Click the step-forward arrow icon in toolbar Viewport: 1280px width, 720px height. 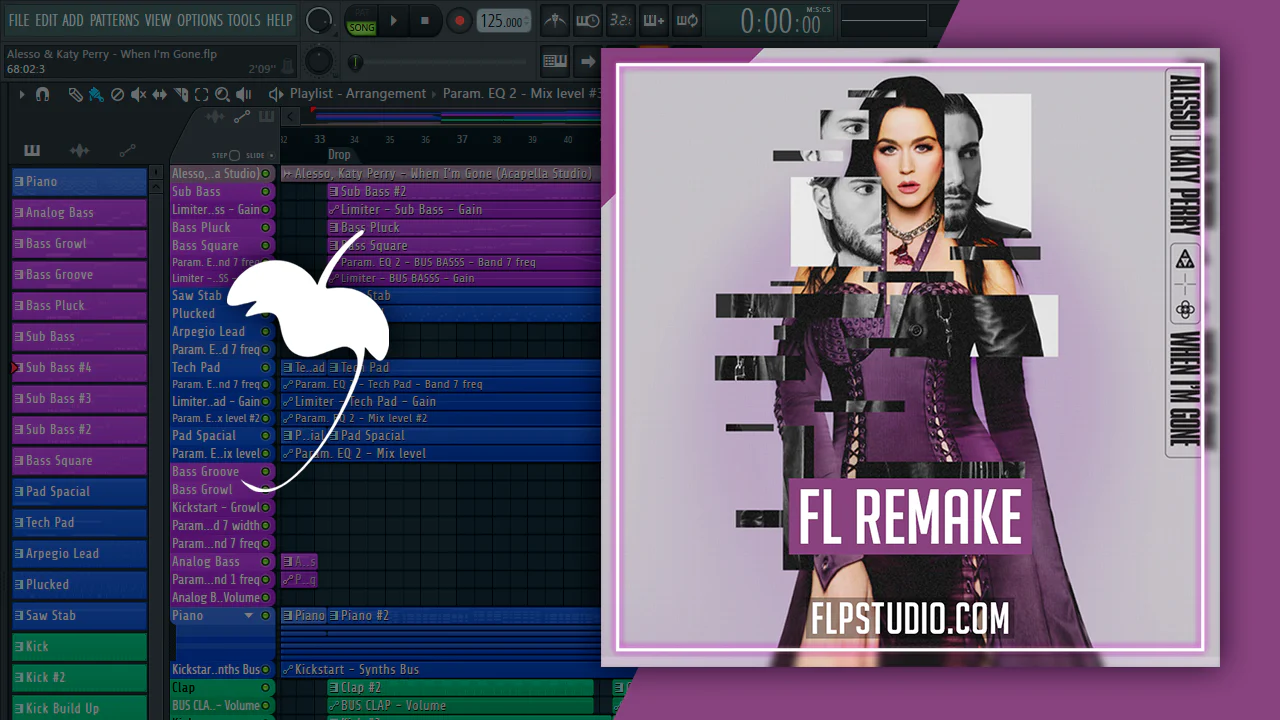[x=588, y=61]
